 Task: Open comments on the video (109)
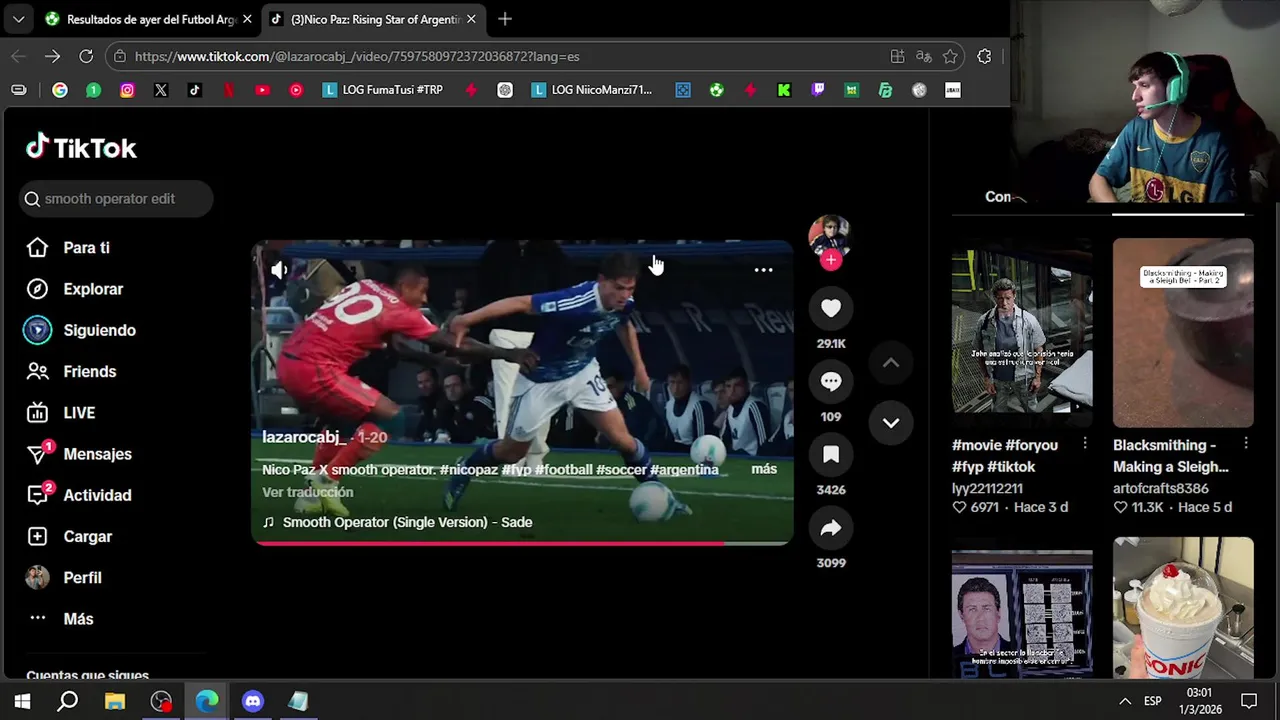tap(831, 381)
